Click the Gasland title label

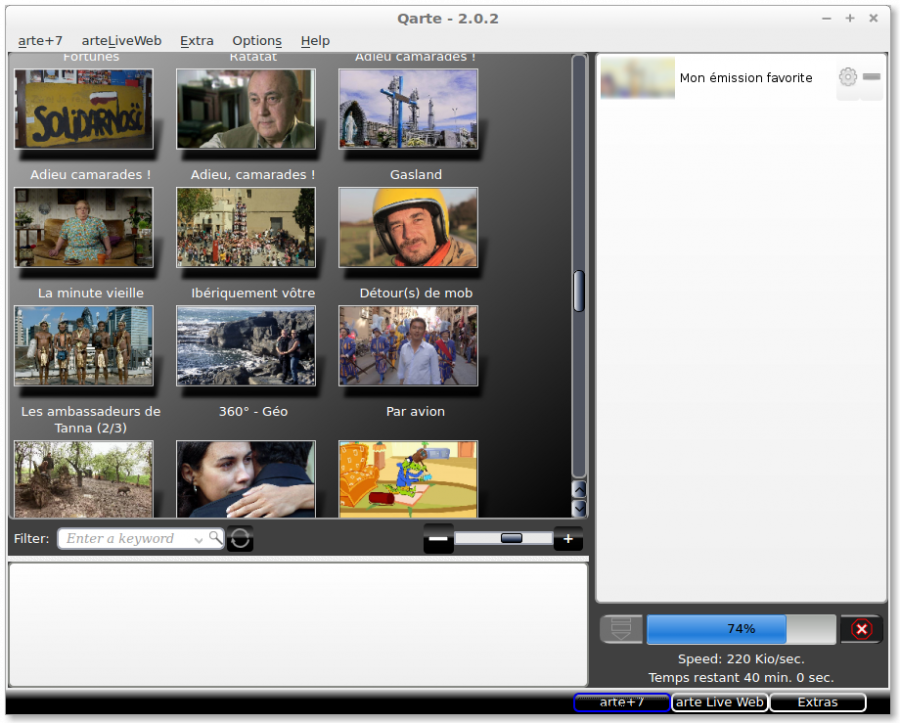point(416,174)
